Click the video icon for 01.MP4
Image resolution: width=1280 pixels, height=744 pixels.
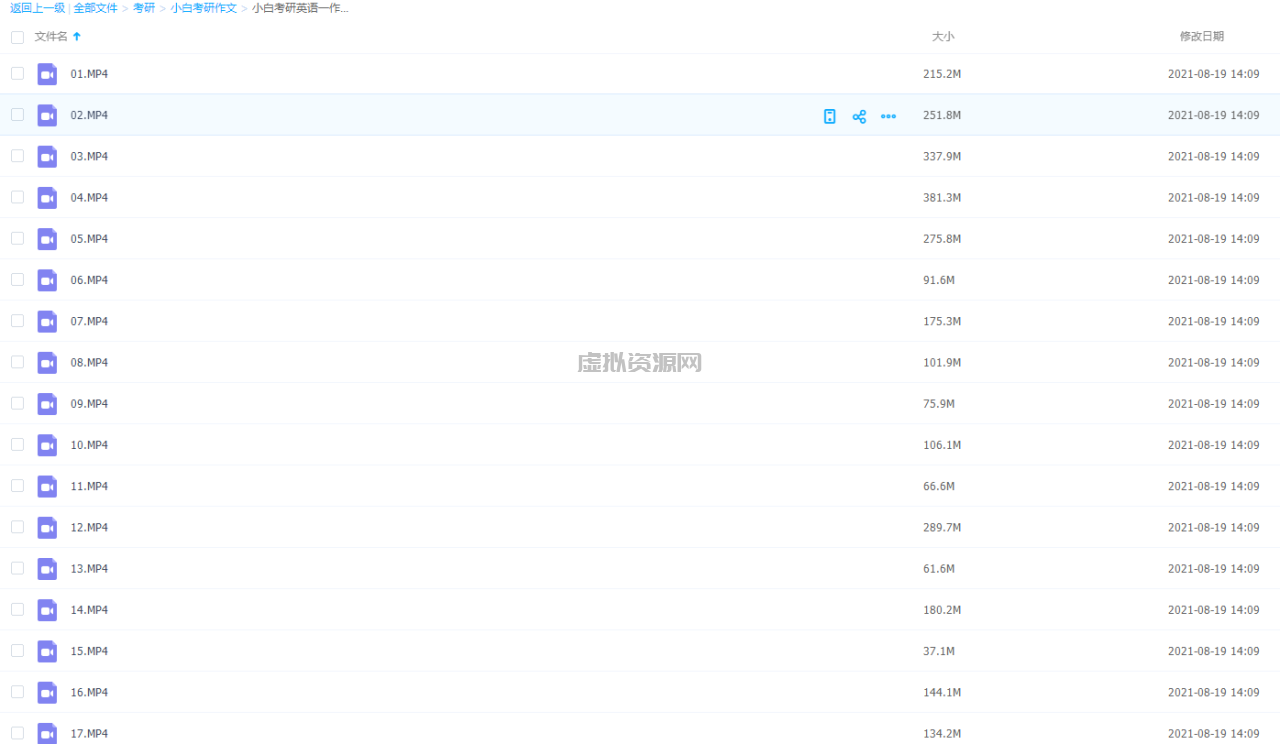pyautogui.click(x=47, y=74)
